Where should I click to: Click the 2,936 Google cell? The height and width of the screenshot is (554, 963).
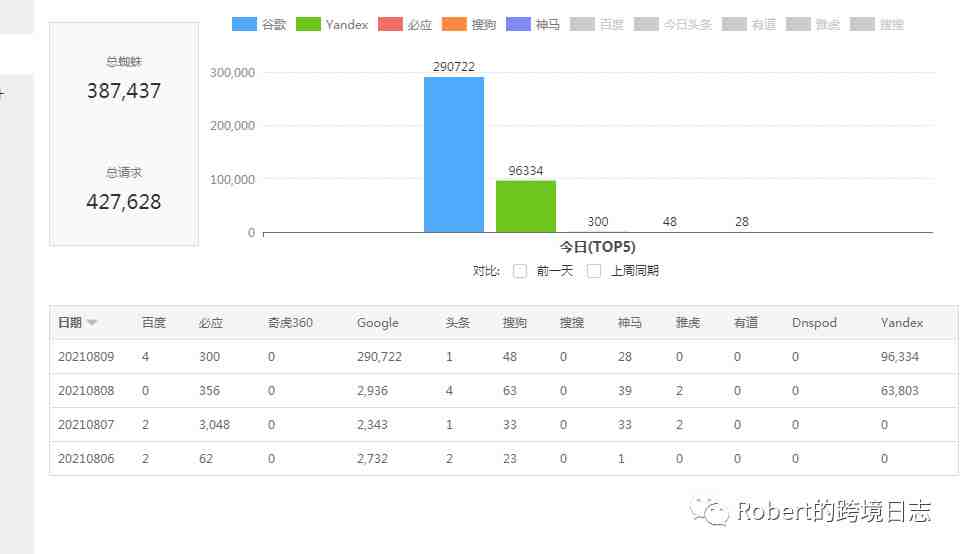coord(372,391)
